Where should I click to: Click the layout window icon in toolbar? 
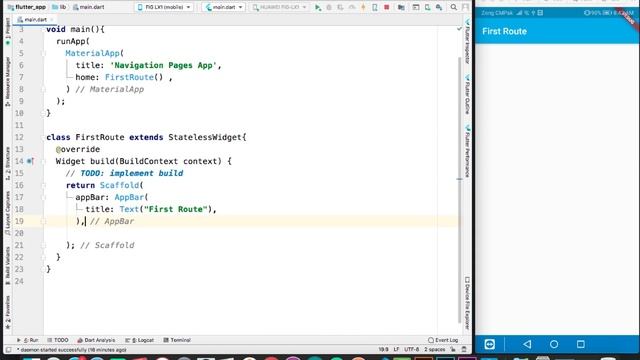tap(416, 7)
